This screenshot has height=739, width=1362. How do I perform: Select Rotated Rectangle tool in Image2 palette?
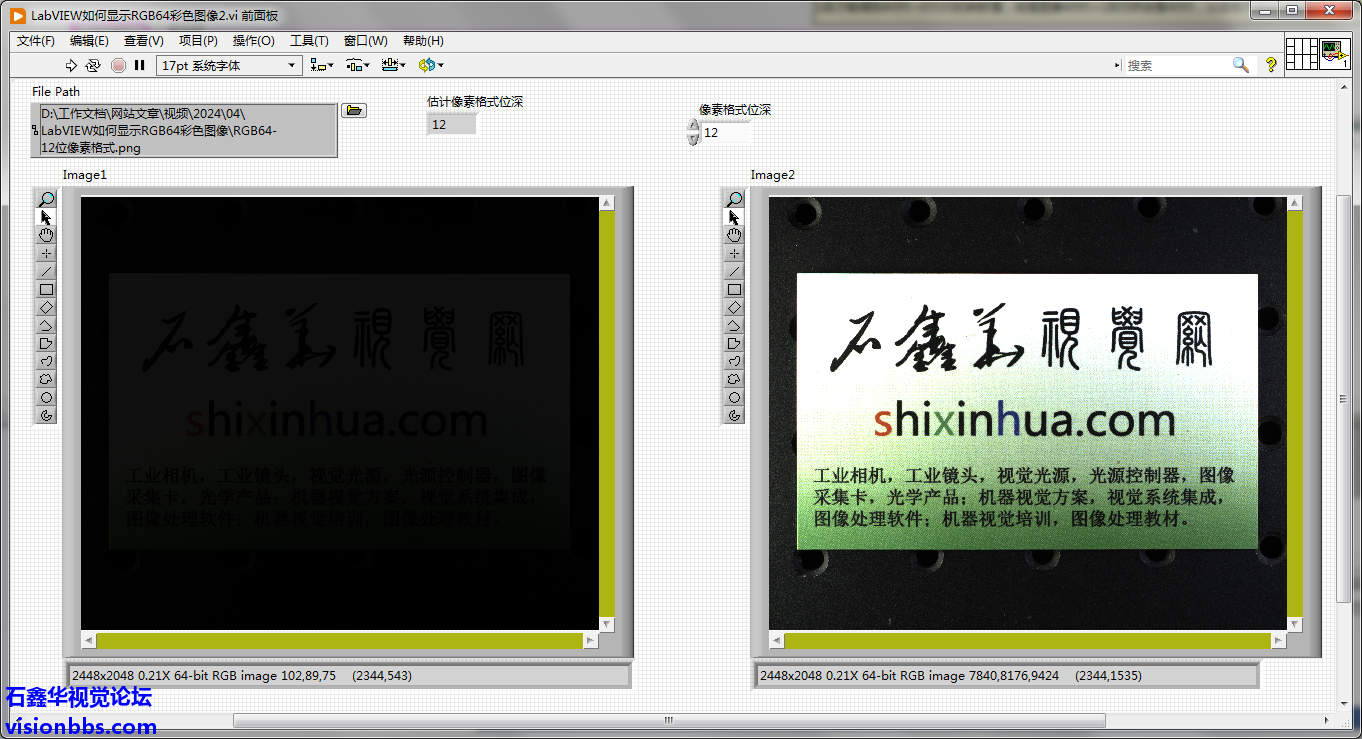tap(734, 307)
